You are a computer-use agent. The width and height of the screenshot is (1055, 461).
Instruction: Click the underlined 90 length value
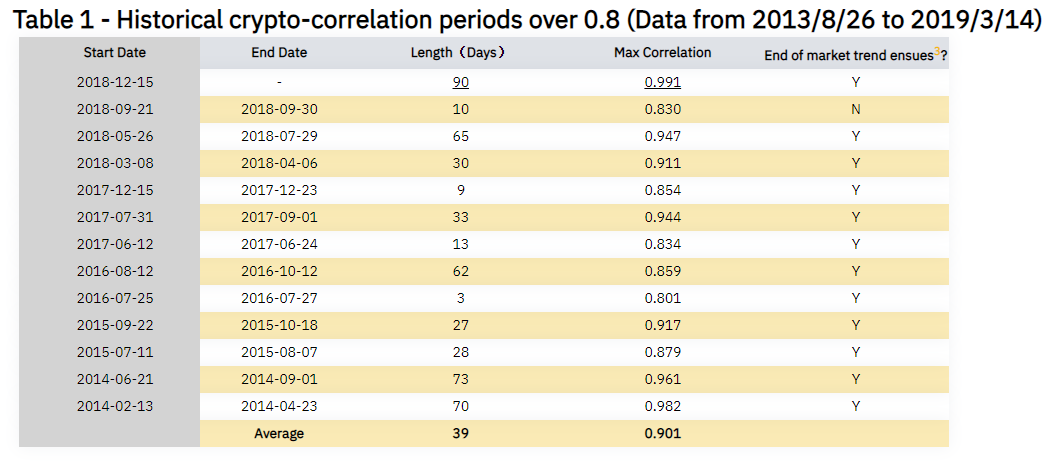[460, 83]
